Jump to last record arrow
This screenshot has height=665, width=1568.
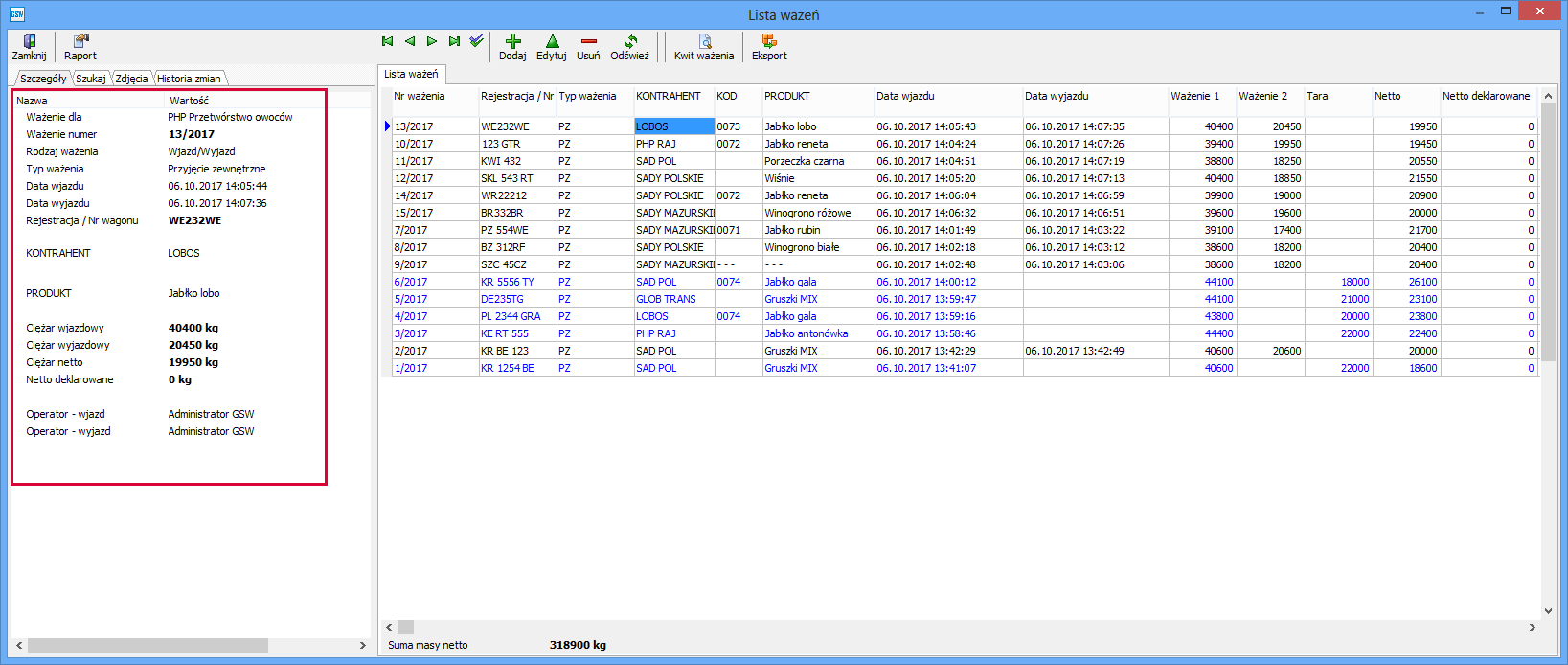pyautogui.click(x=454, y=41)
